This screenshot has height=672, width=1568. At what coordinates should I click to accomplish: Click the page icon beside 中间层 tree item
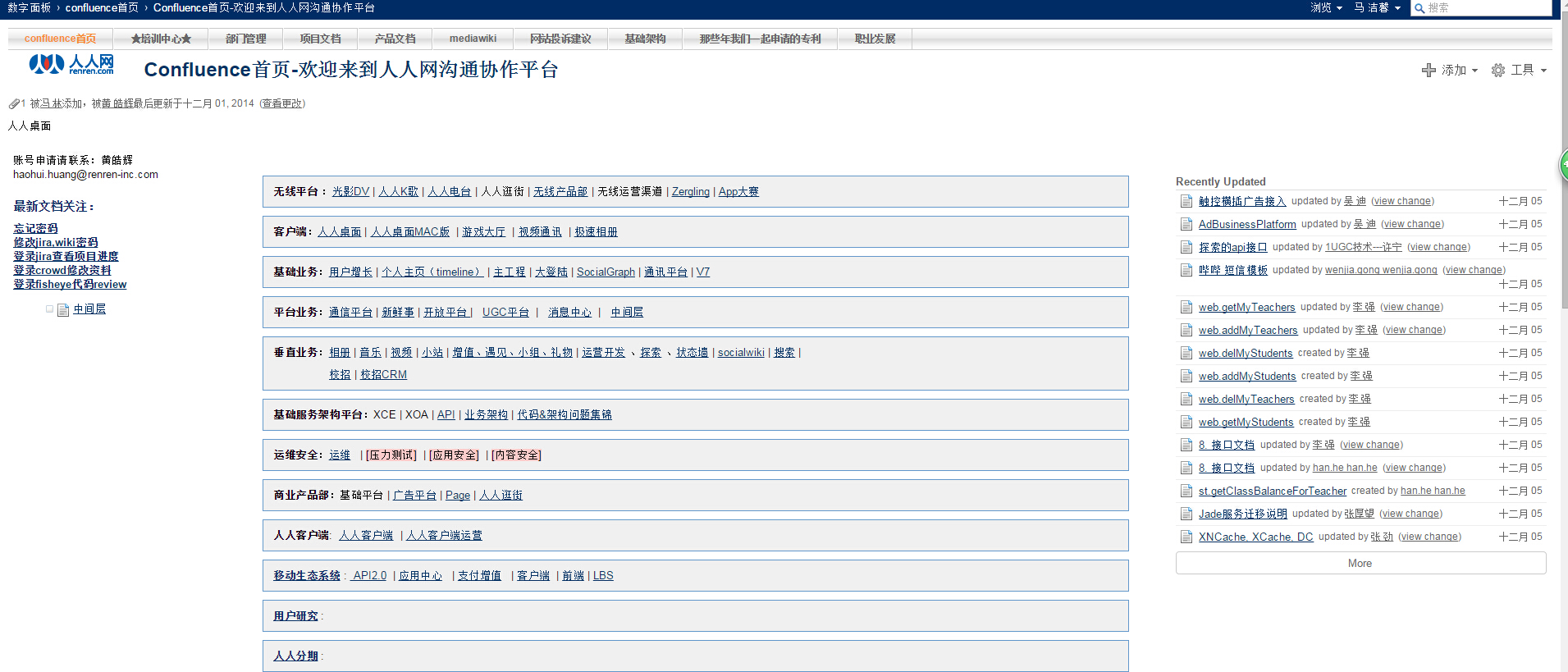63,310
